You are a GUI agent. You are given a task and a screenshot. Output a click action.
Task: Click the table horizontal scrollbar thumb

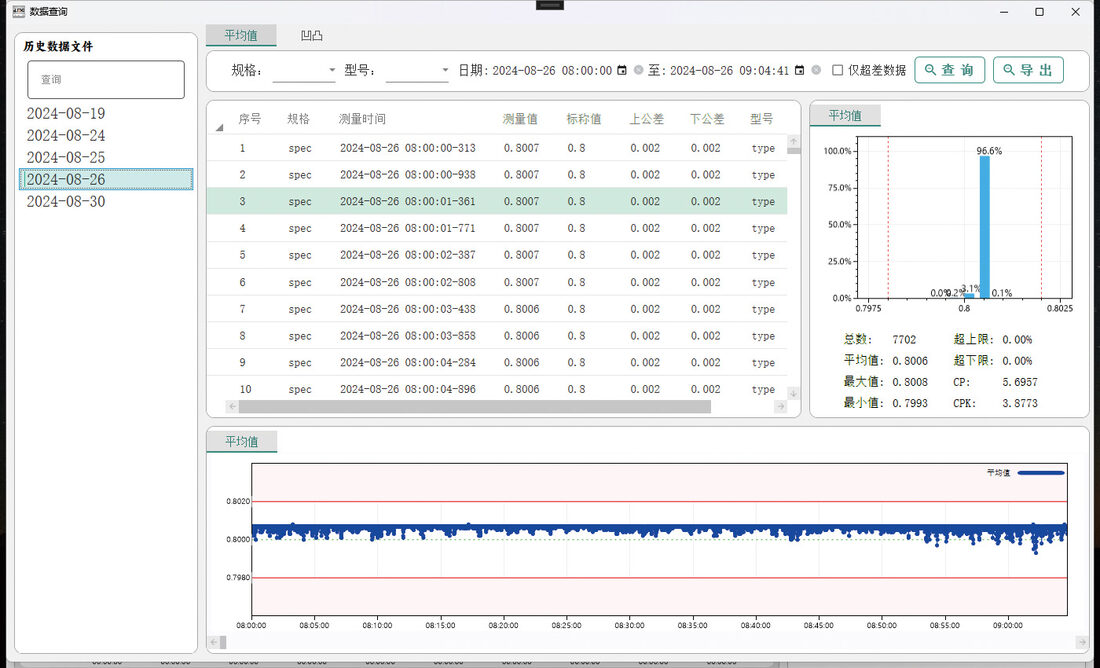click(x=474, y=406)
